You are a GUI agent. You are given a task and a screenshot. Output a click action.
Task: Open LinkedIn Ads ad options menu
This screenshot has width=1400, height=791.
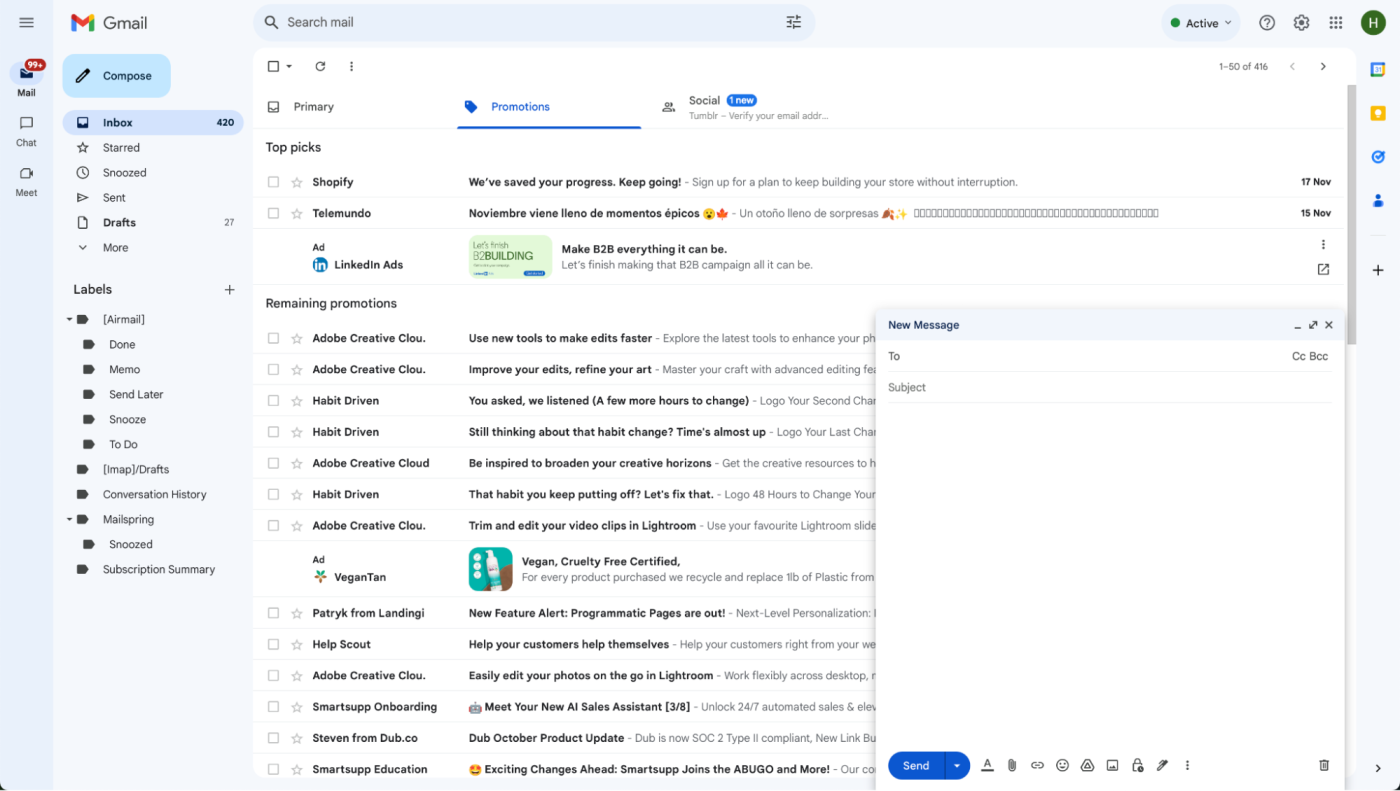point(1323,244)
